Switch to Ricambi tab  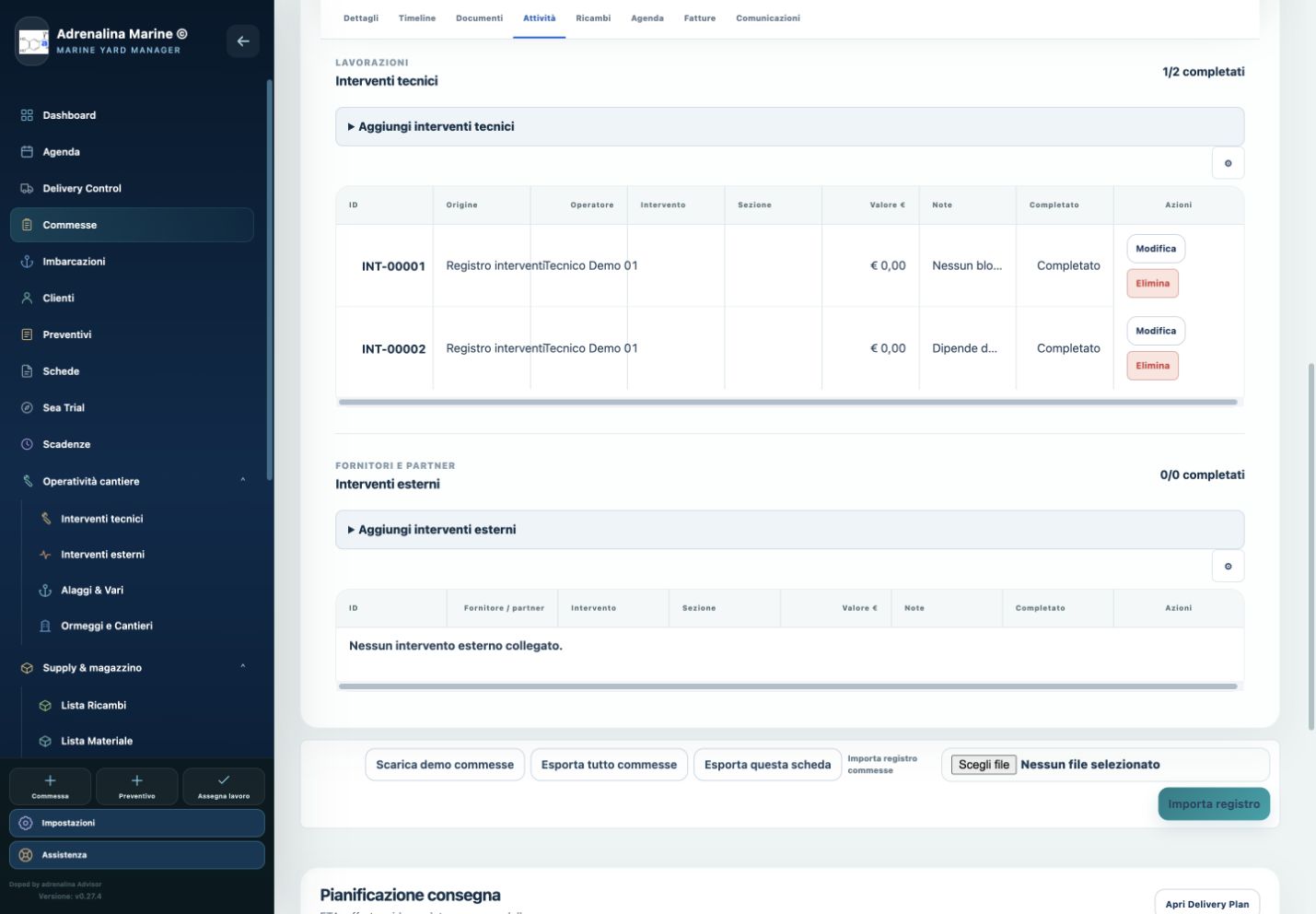[593, 18]
